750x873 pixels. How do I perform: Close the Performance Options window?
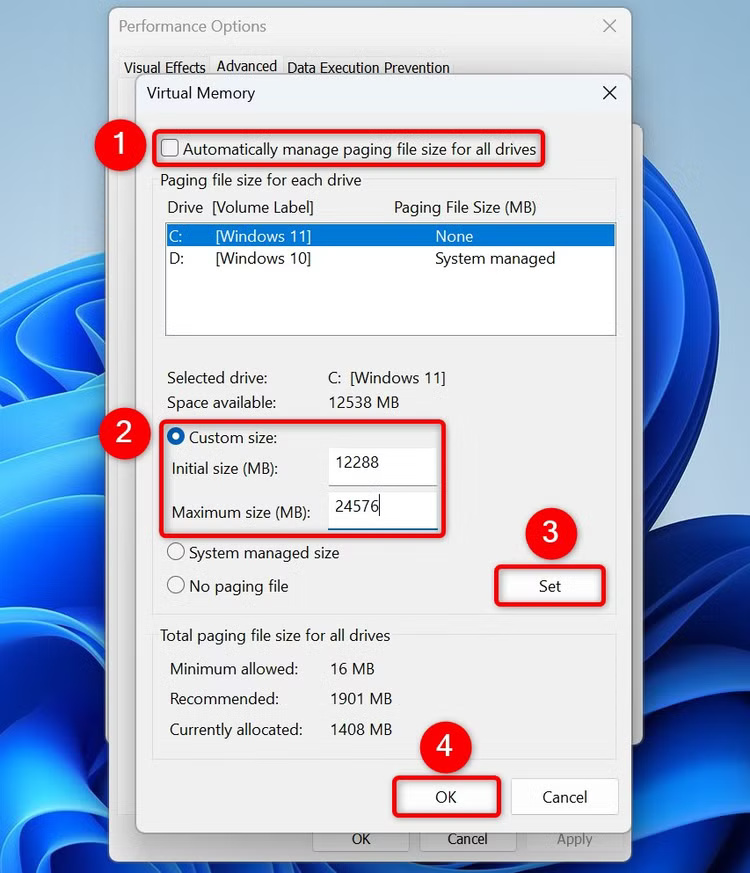click(x=609, y=27)
